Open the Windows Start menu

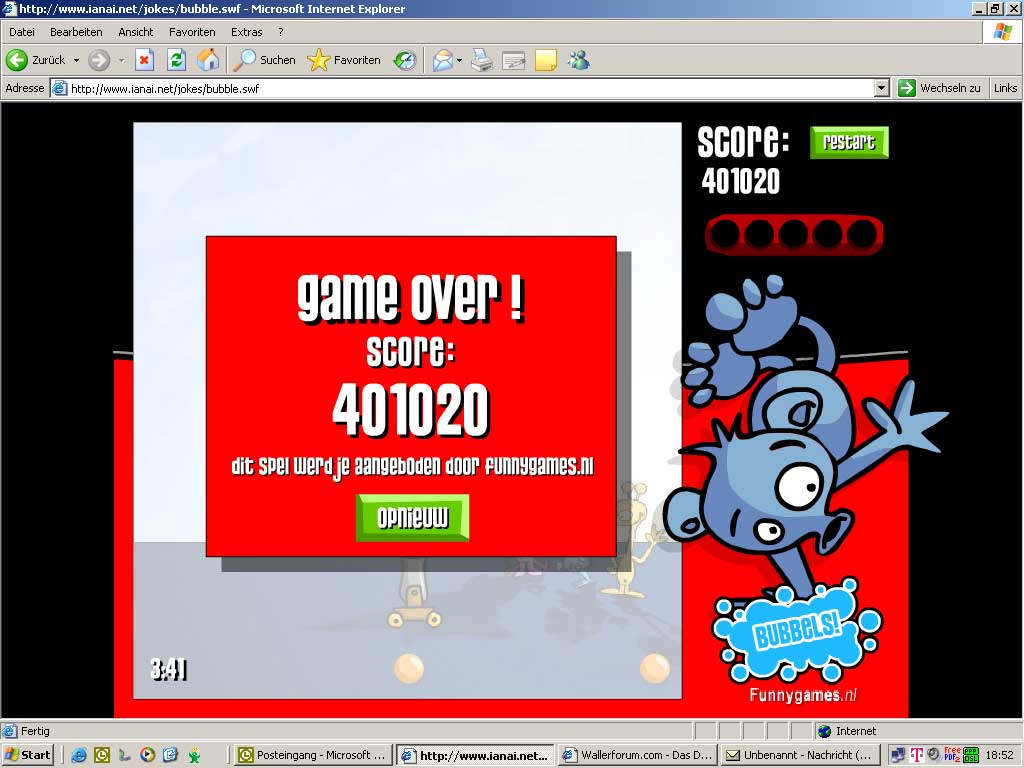(x=28, y=755)
